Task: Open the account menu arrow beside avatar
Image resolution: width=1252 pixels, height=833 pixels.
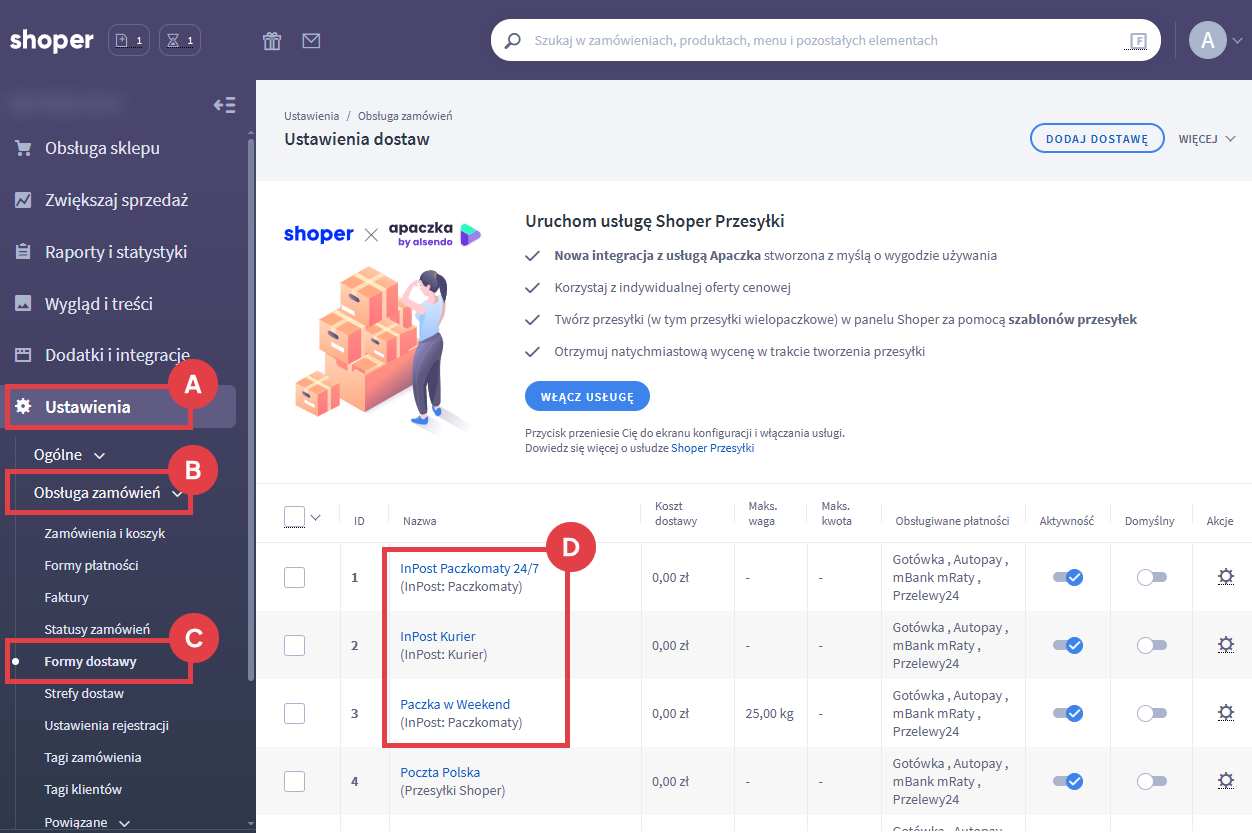Action: tap(1238, 41)
